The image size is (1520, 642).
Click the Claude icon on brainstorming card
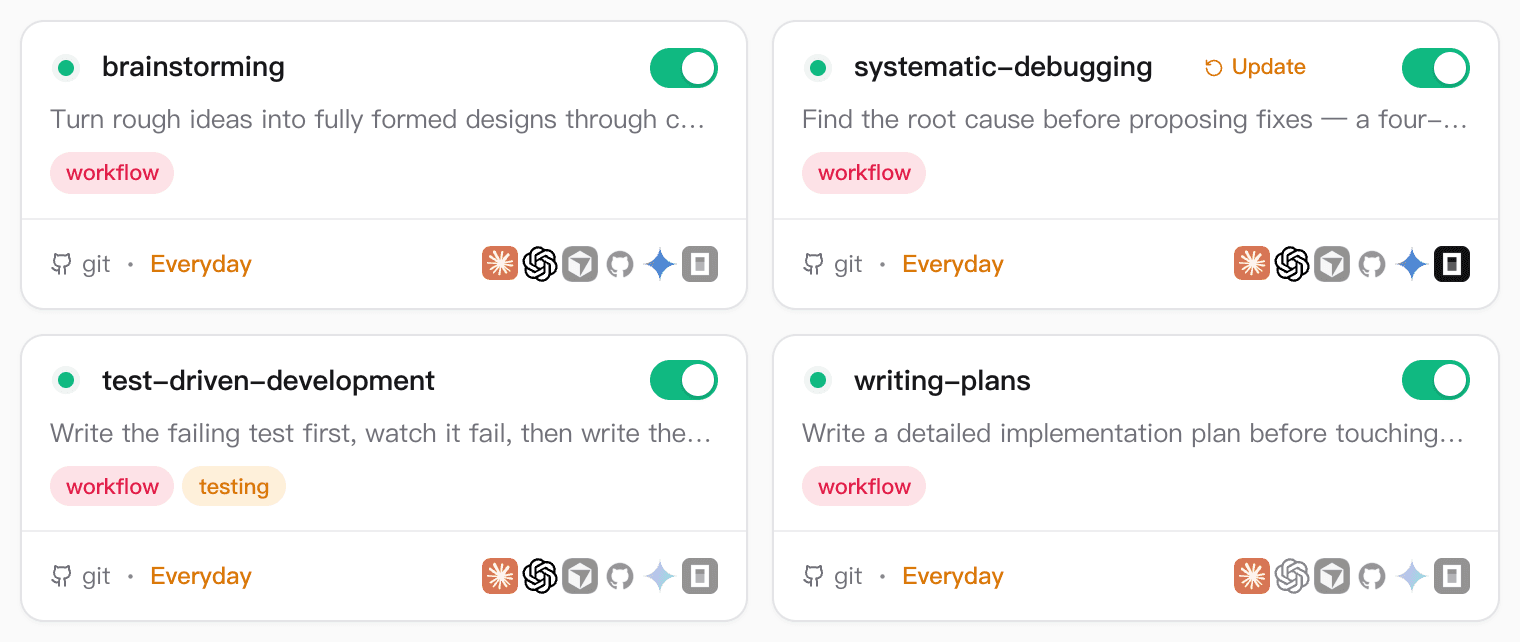[x=499, y=264]
